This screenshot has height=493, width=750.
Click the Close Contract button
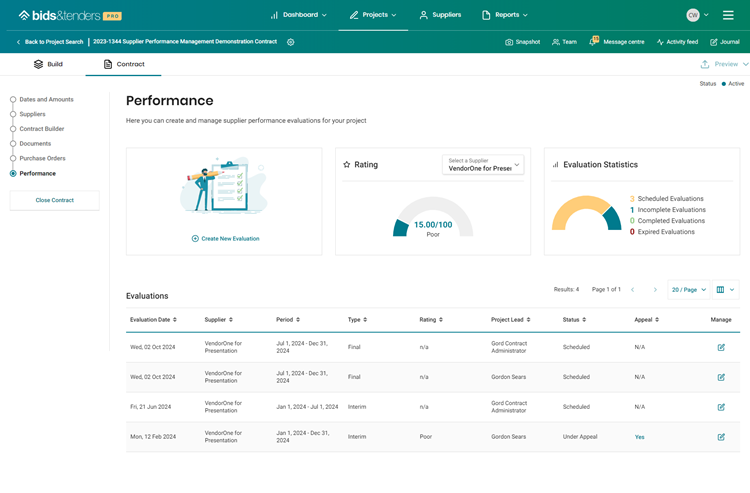pyautogui.click(x=55, y=200)
